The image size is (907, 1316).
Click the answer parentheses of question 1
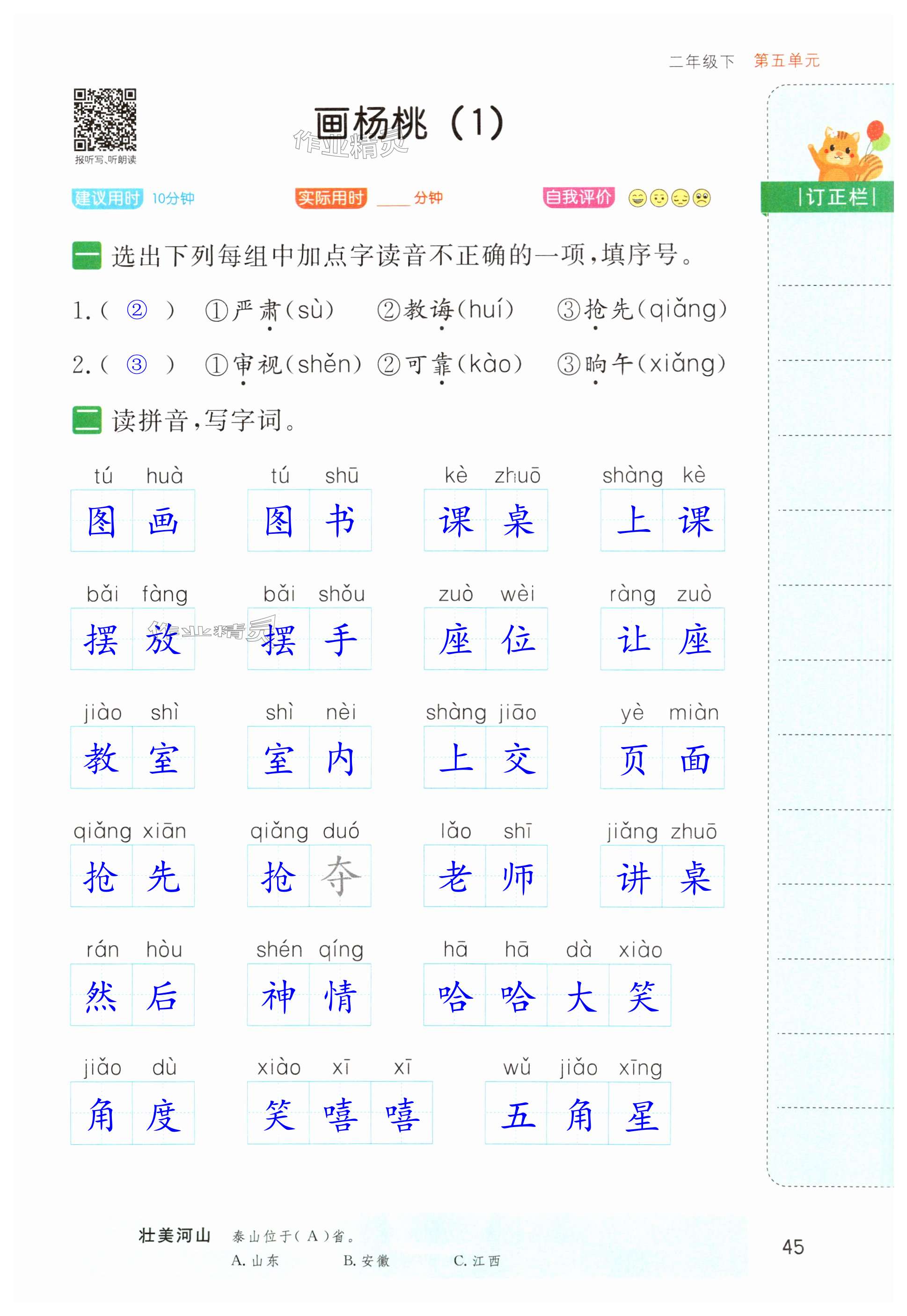(137, 311)
